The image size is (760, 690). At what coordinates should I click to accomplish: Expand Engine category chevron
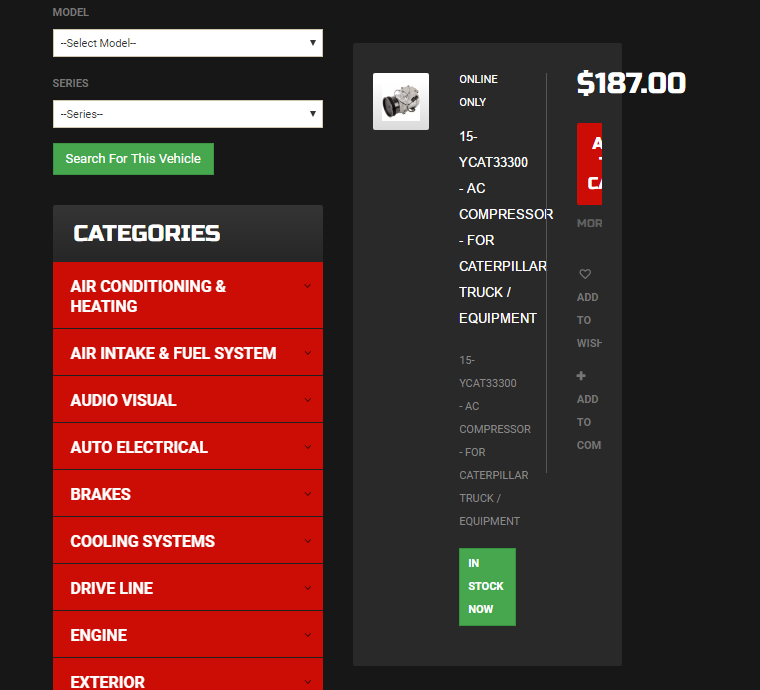click(308, 635)
